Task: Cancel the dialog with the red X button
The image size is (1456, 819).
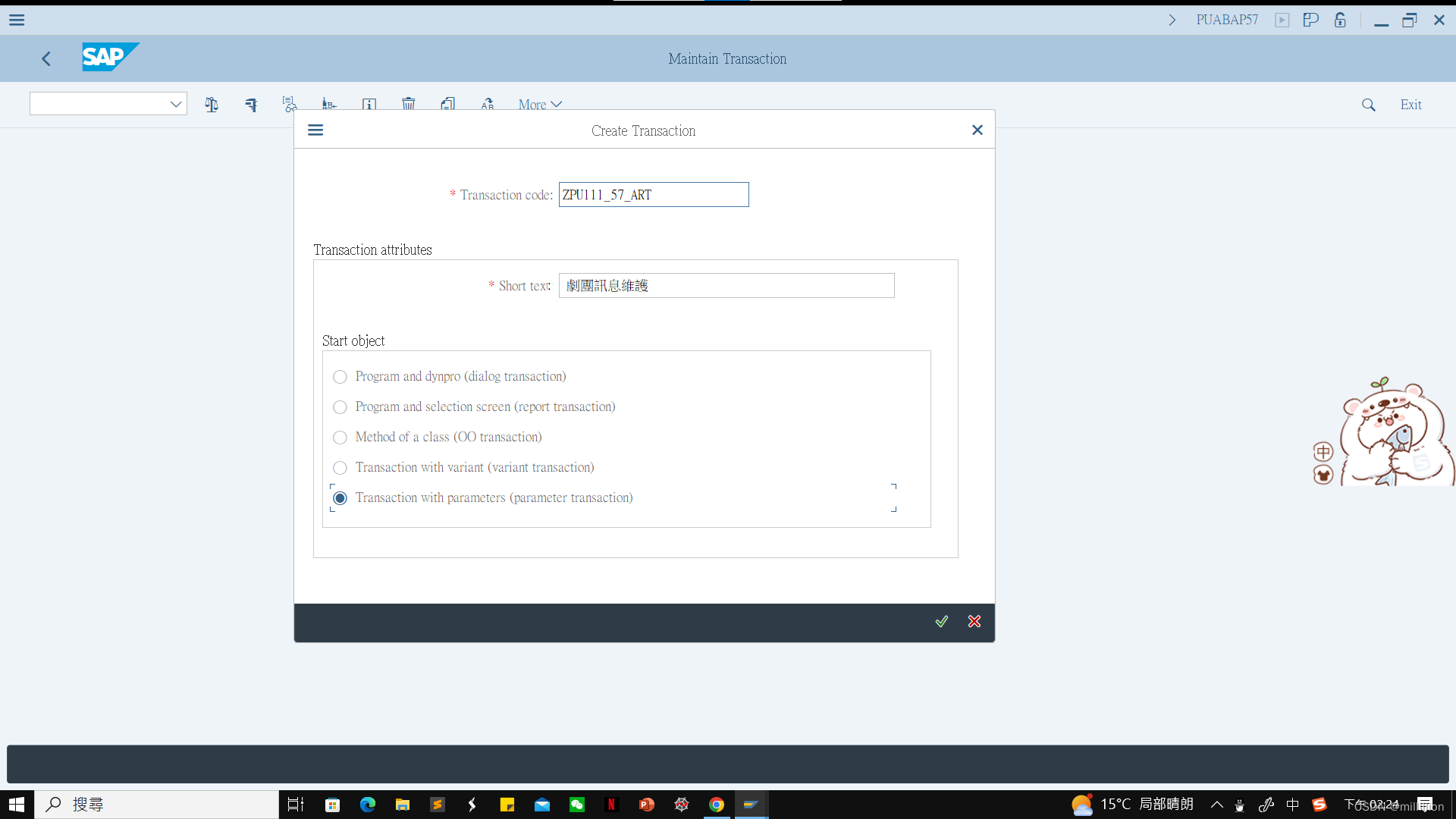Action: click(974, 622)
